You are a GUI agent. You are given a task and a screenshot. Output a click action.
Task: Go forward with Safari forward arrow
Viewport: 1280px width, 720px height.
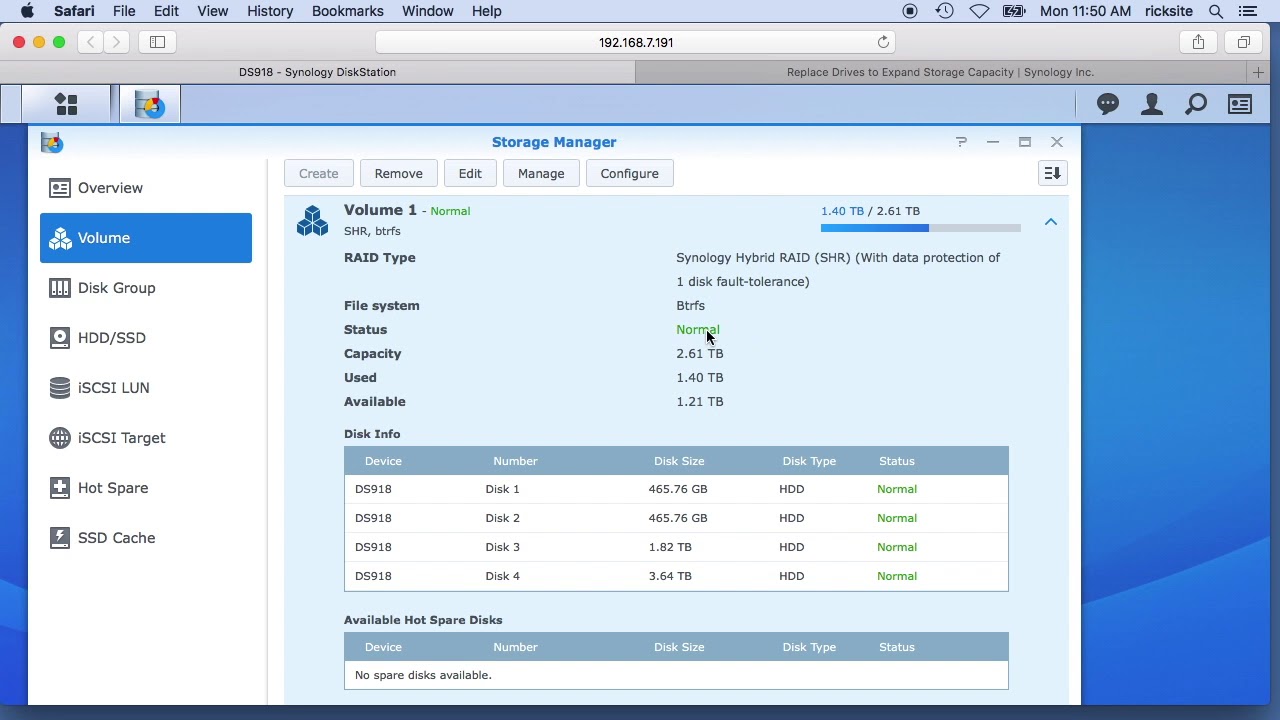(116, 42)
